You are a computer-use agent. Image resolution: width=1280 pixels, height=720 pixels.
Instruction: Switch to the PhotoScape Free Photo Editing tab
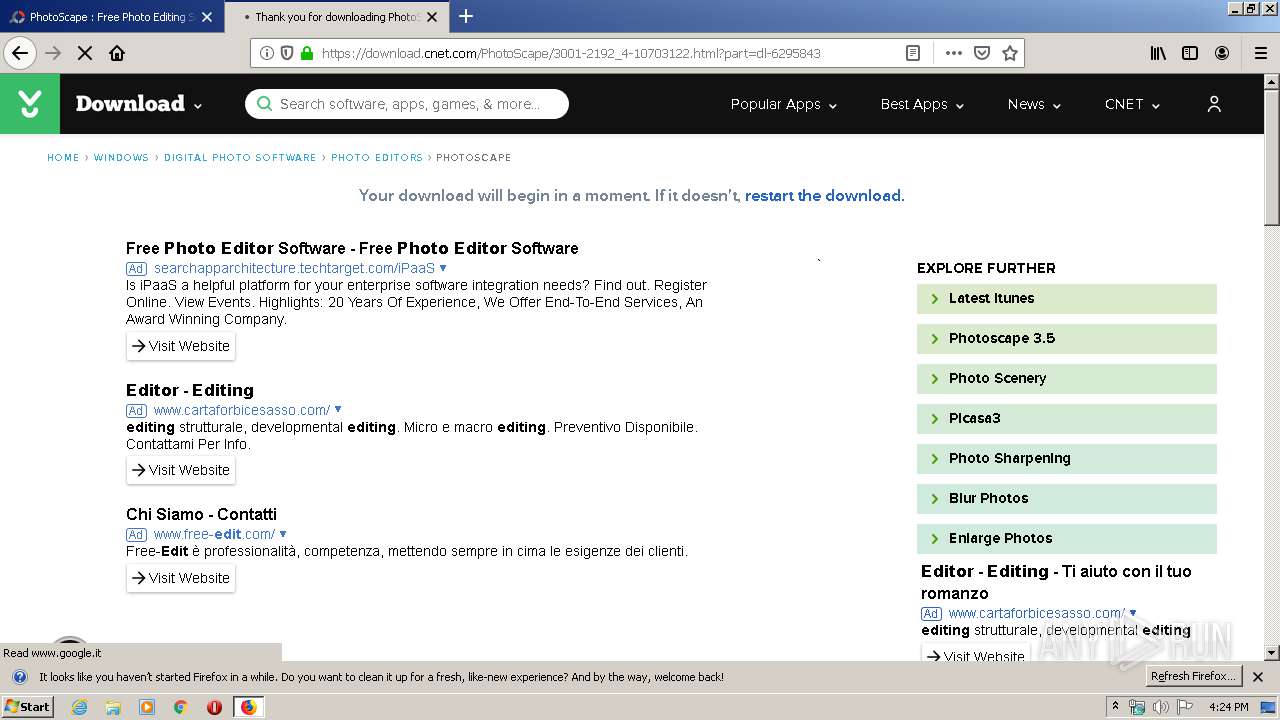111,16
